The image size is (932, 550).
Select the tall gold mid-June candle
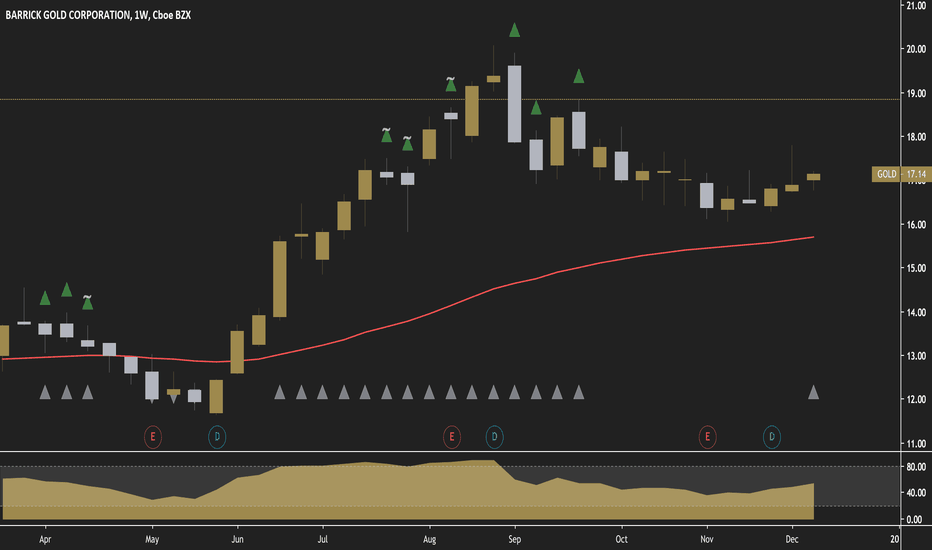279,279
